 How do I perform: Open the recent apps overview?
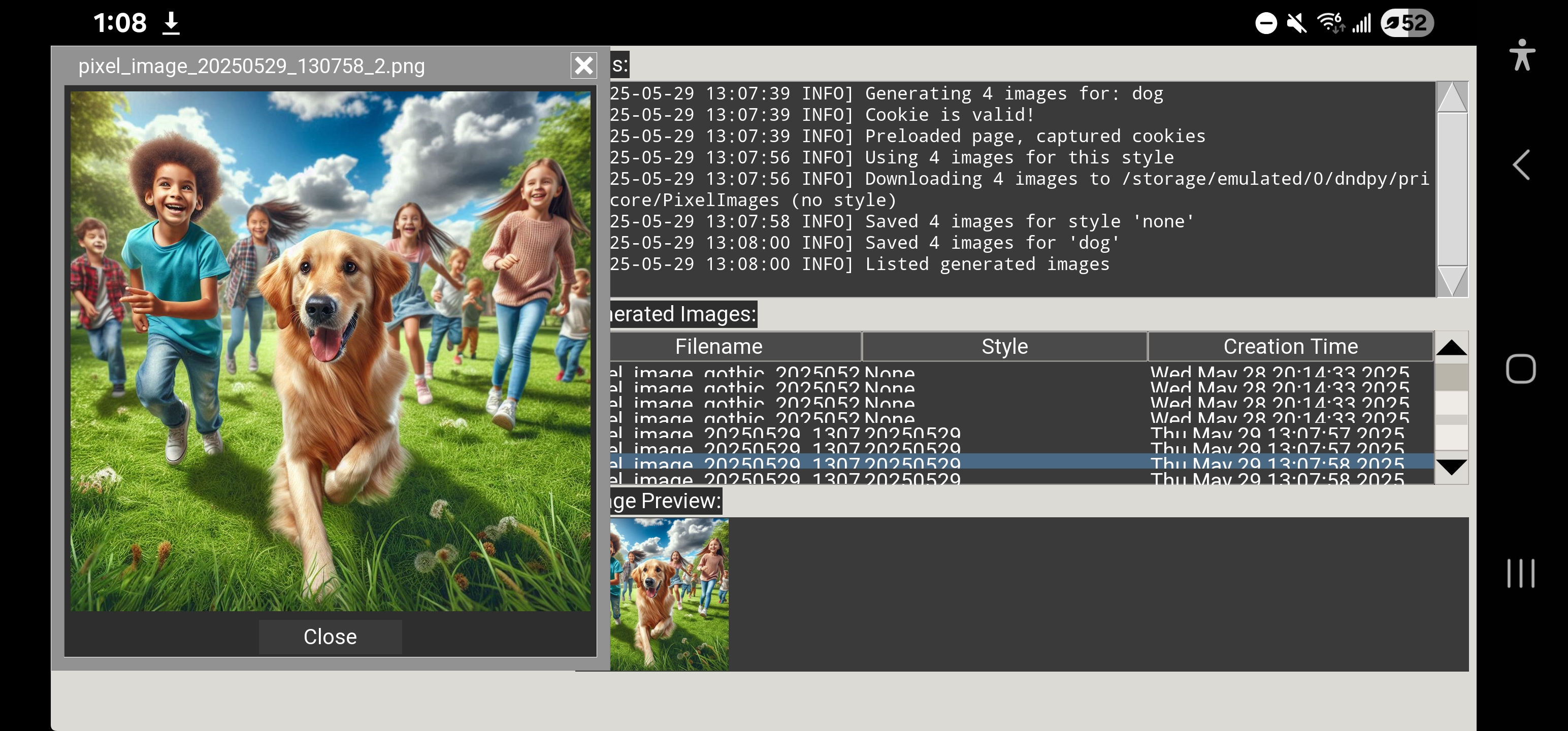coord(1520,573)
